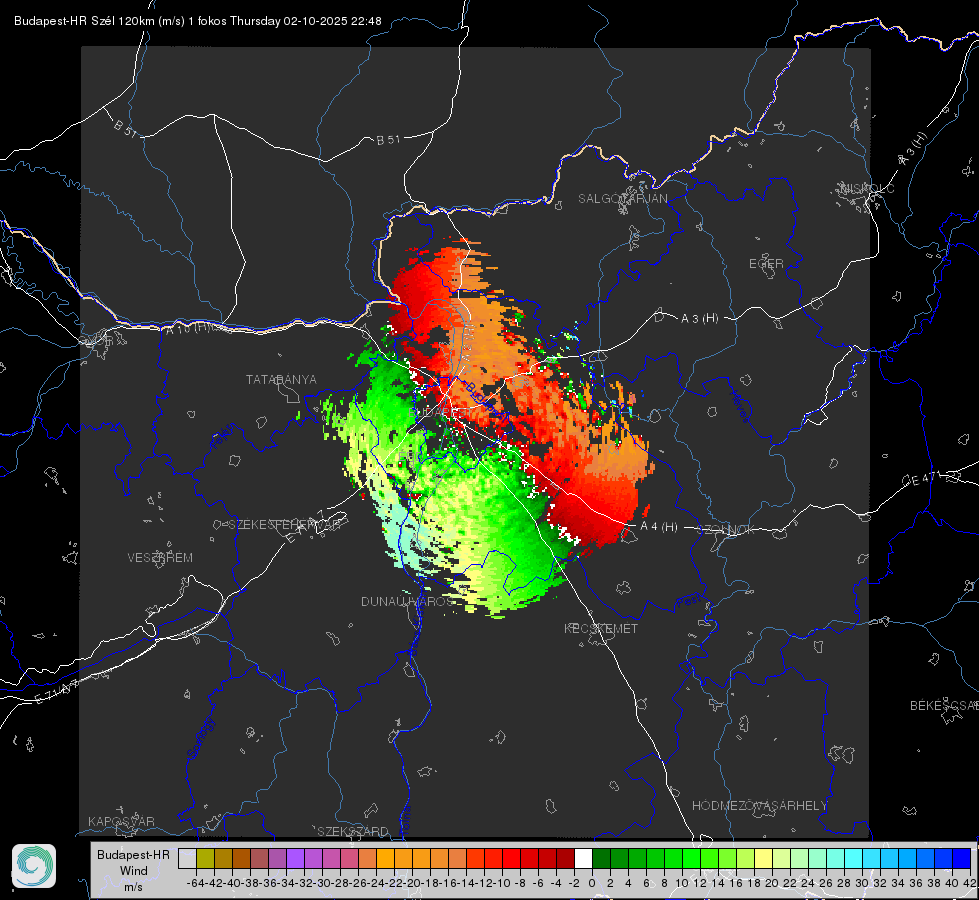
Task: Click the grey first swatch of the wind legend
Action: point(187,858)
